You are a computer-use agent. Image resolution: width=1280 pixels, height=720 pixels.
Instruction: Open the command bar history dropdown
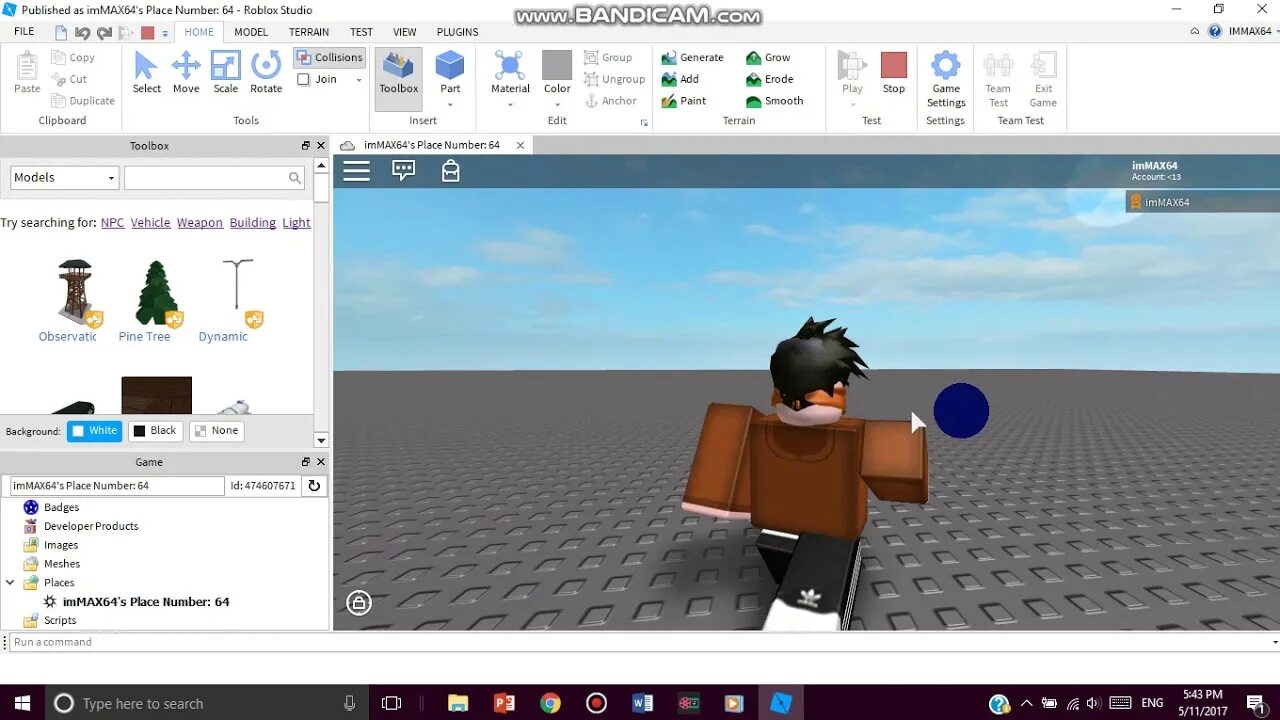(1274, 642)
